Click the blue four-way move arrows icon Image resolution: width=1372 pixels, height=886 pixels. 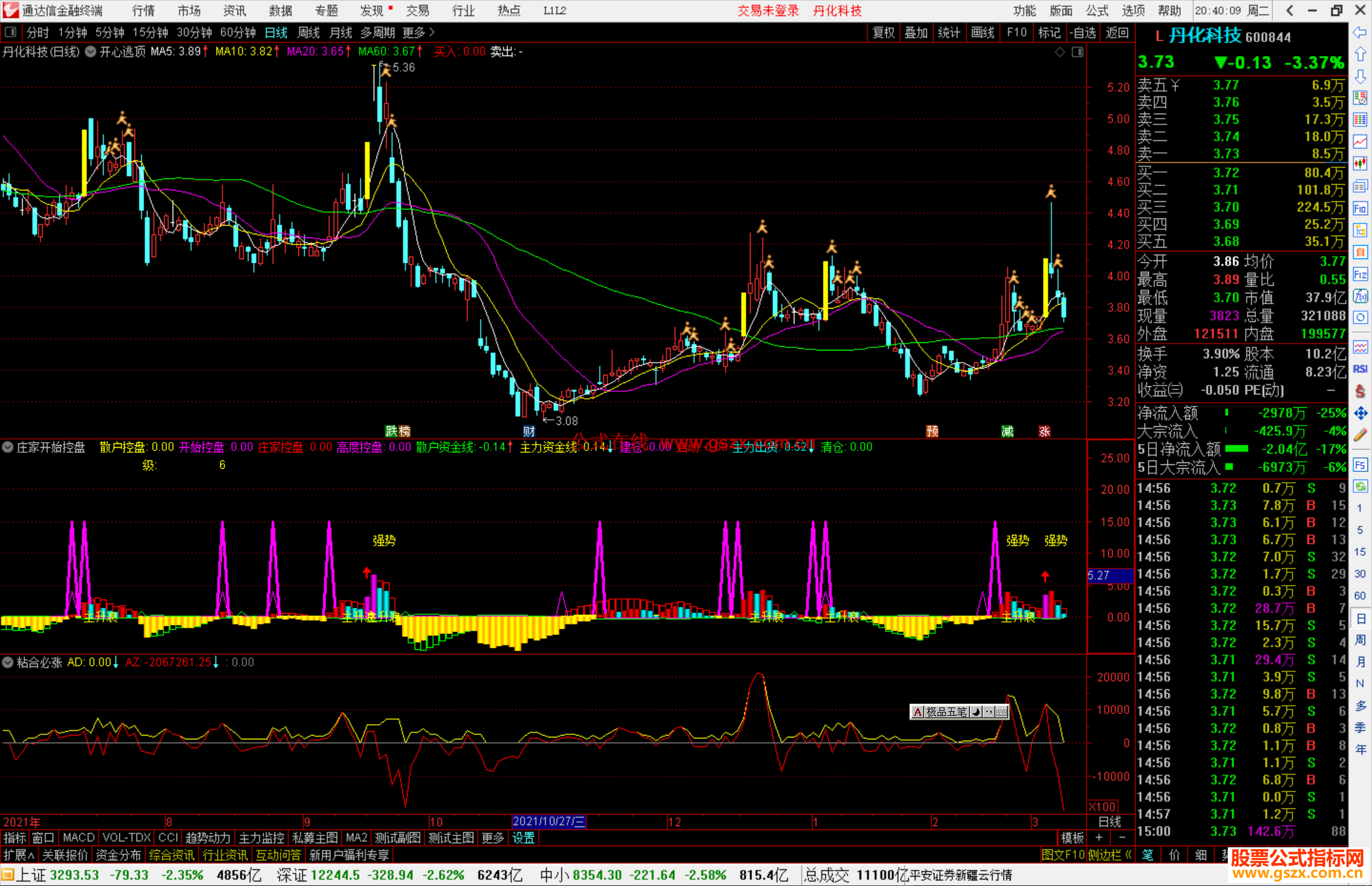1360,413
